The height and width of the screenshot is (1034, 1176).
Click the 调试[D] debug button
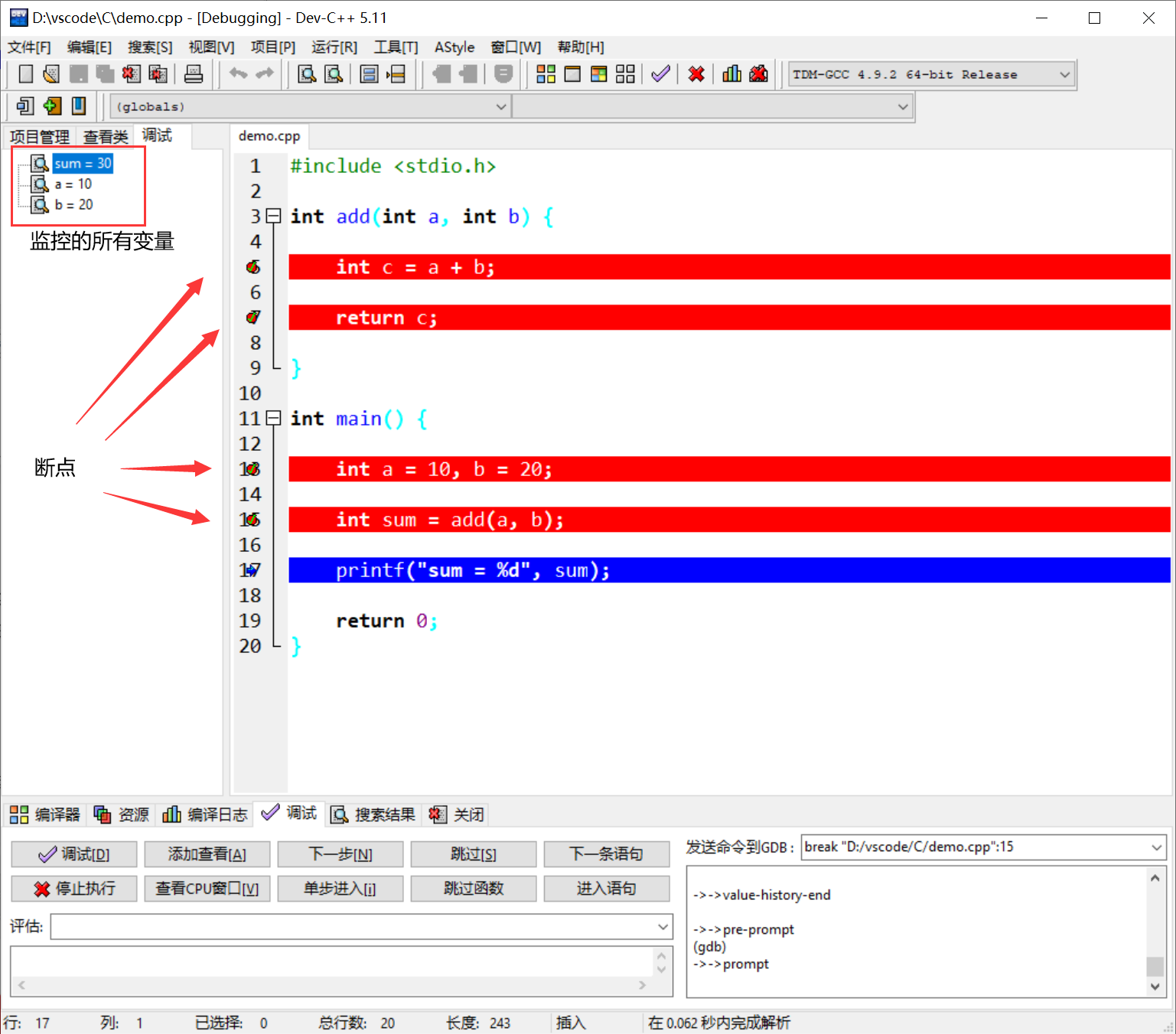pyautogui.click(x=74, y=854)
